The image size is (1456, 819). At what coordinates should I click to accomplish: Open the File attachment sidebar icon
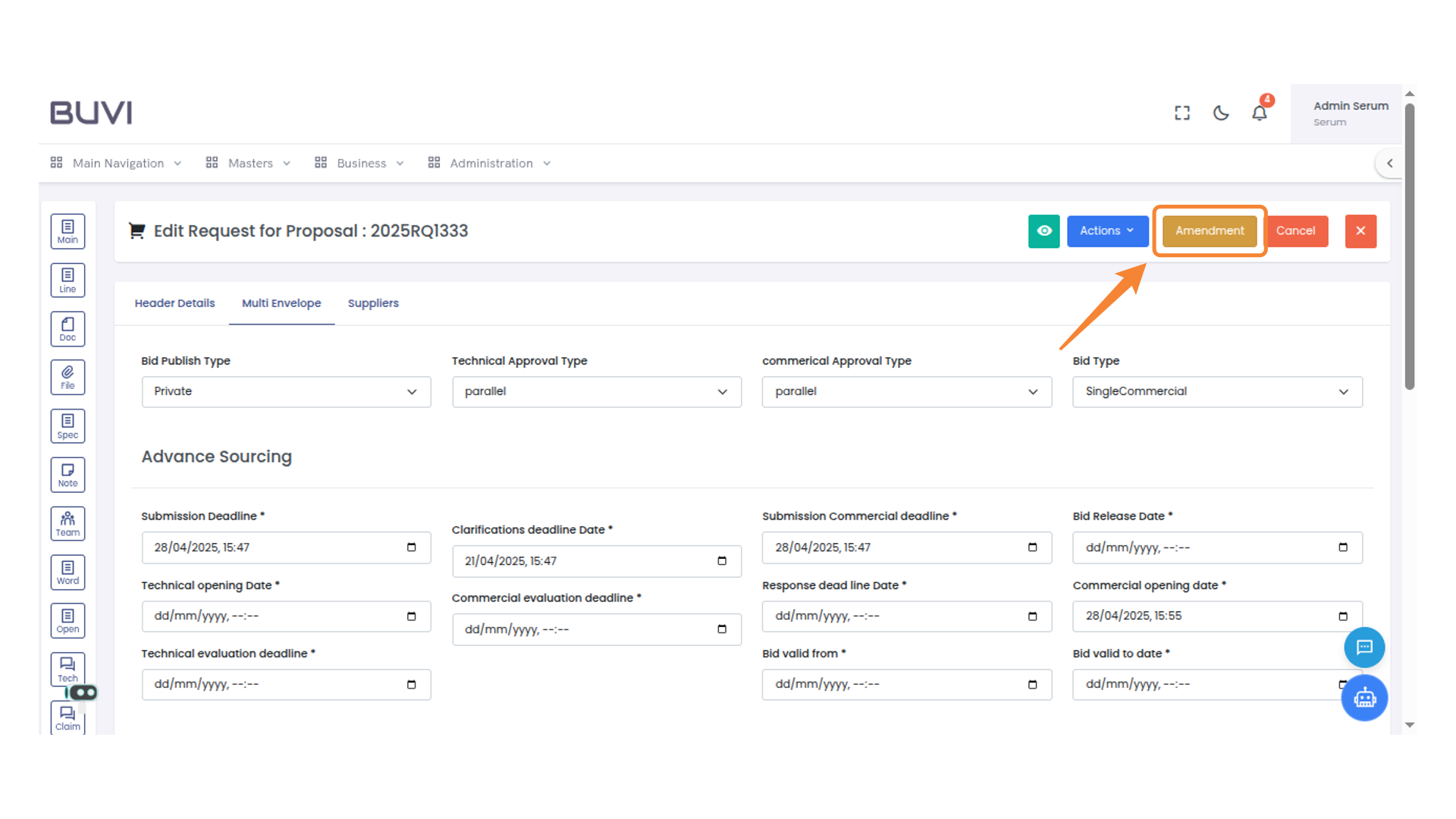(x=67, y=377)
